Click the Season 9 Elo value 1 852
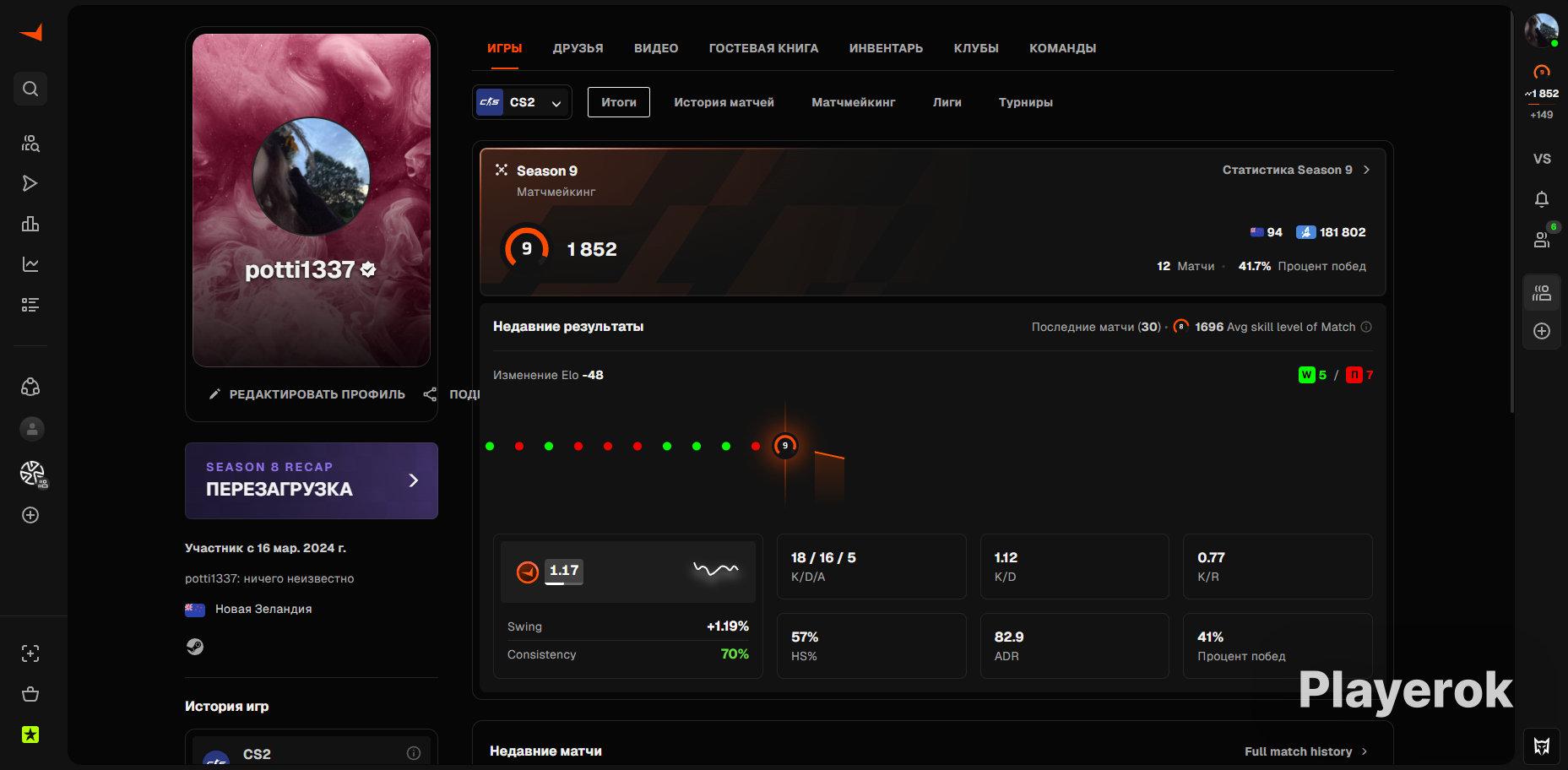The height and width of the screenshot is (770, 1568). coord(592,249)
